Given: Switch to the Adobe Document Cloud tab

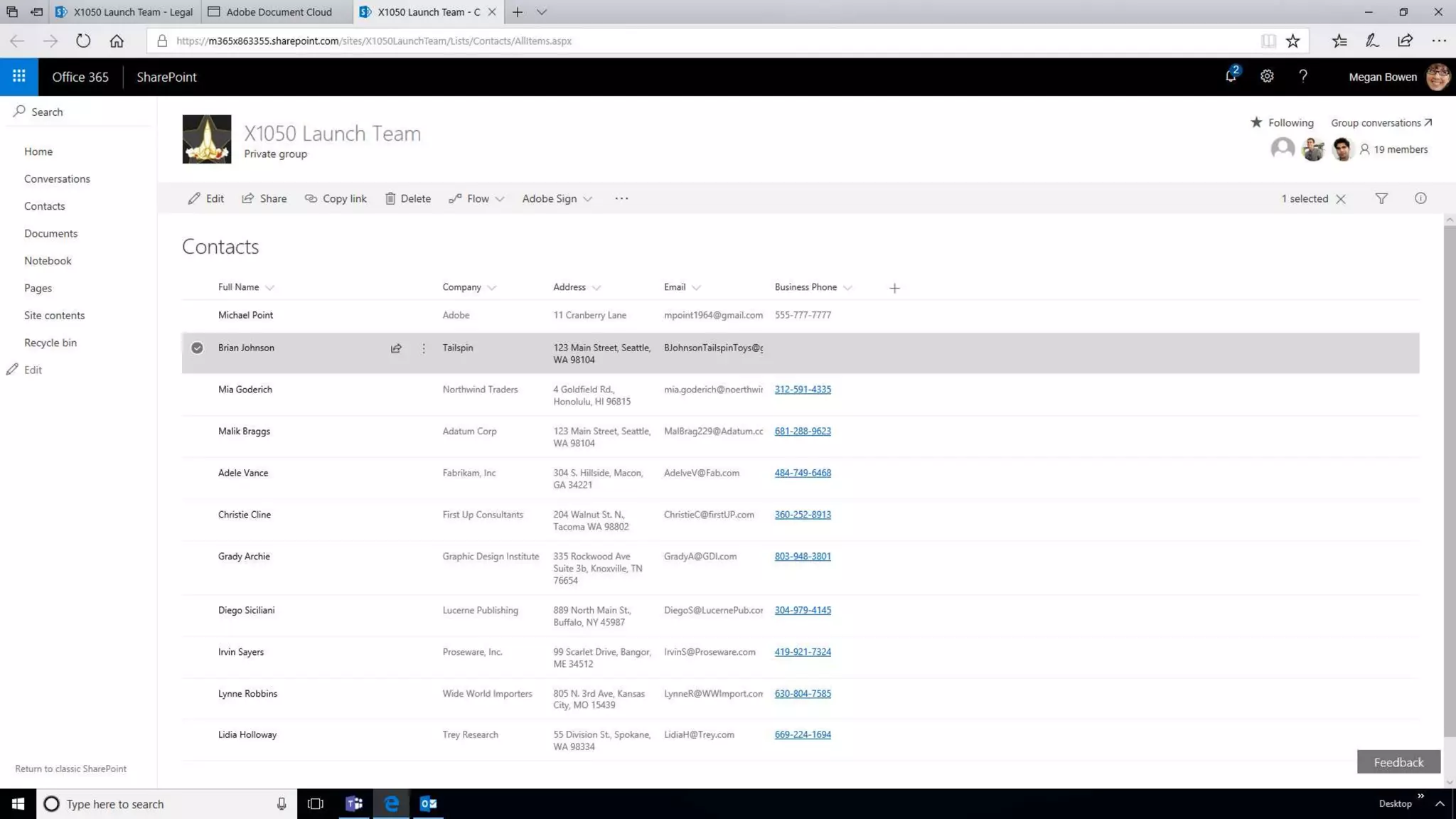Looking at the screenshot, I should 279,11.
